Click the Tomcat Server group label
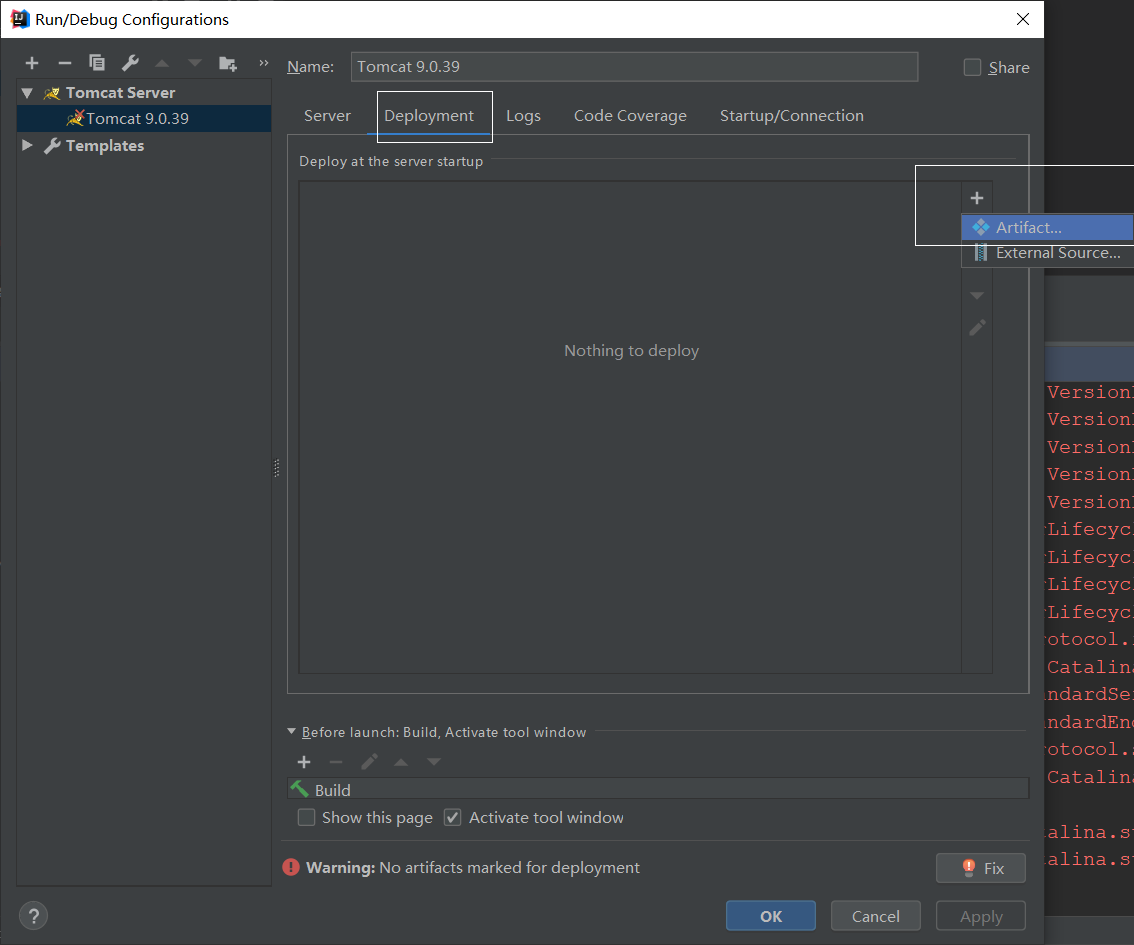The width and height of the screenshot is (1134, 945). (x=120, y=93)
